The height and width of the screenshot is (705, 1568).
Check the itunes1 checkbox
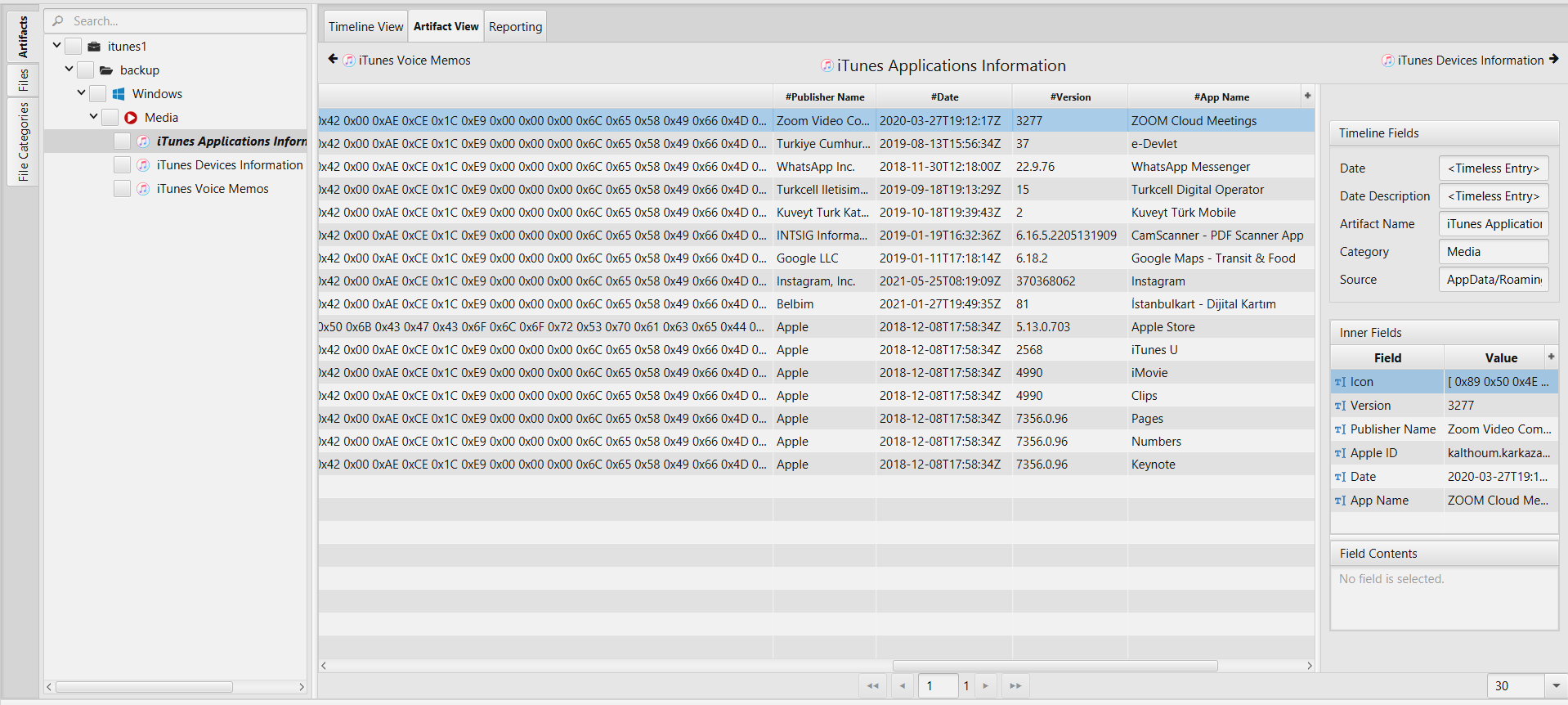coord(73,47)
